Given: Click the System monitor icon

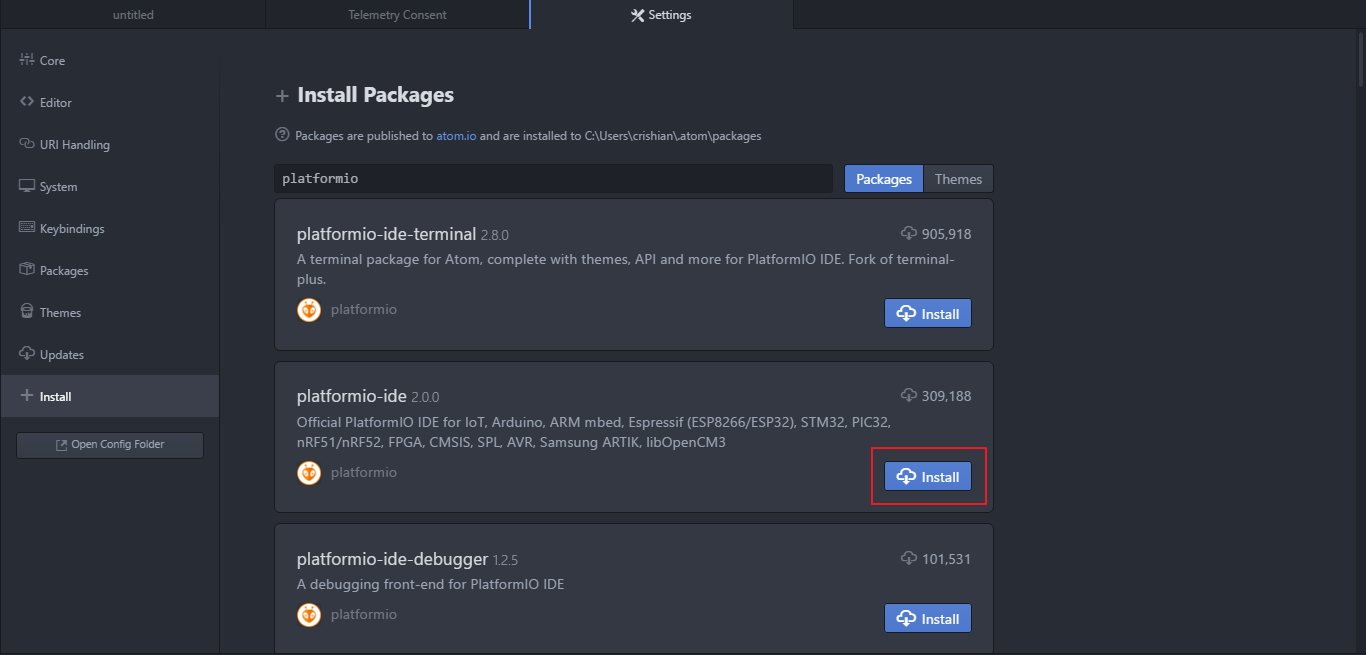Looking at the screenshot, I should [x=27, y=186].
